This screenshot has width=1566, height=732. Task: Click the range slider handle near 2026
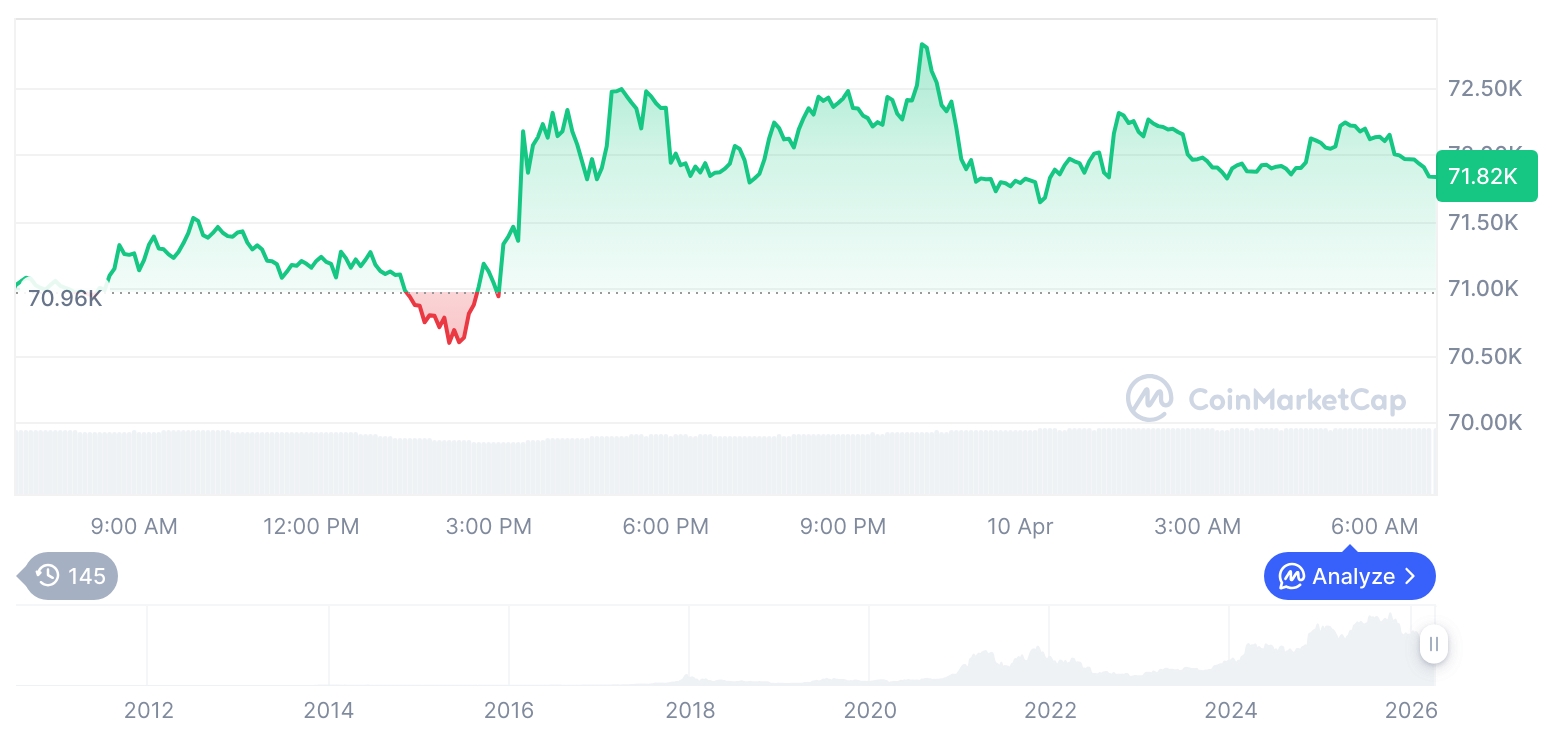(x=1434, y=644)
